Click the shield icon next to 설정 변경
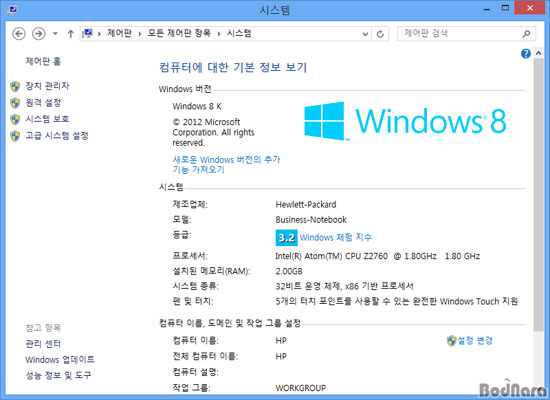 [451, 341]
